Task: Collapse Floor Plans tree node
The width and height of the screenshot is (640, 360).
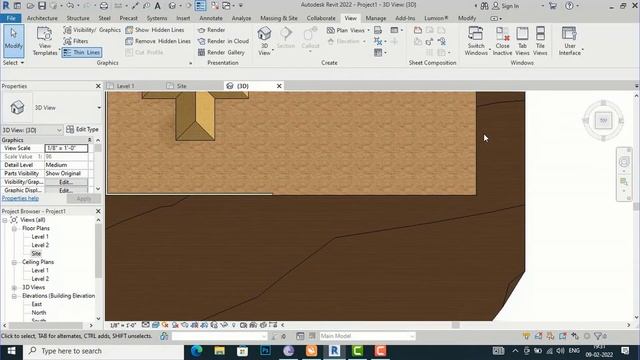Action: point(14,229)
